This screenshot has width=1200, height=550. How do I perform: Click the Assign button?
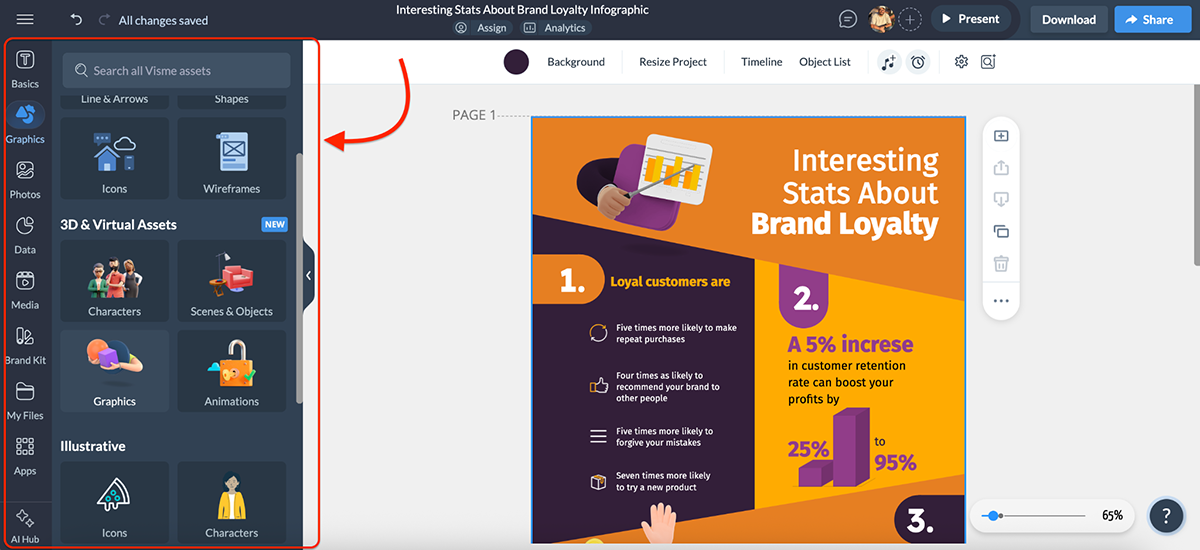tap(481, 28)
